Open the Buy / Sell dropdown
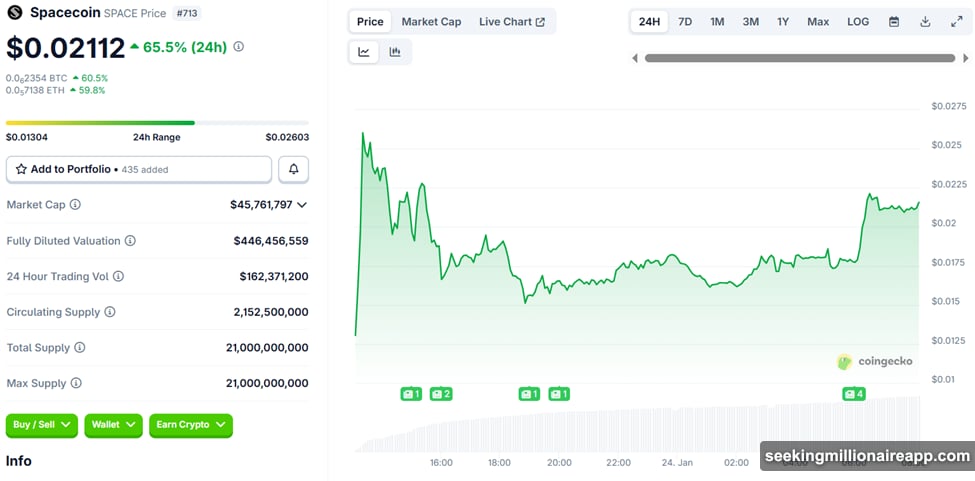Viewport: 975px width, 481px height. coord(42,425)
